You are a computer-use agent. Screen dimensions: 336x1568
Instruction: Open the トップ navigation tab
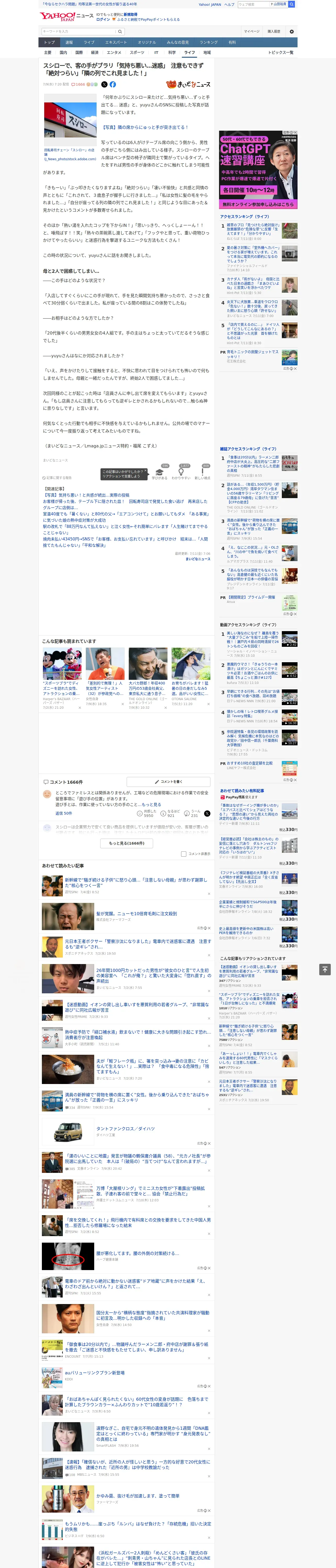49,43
